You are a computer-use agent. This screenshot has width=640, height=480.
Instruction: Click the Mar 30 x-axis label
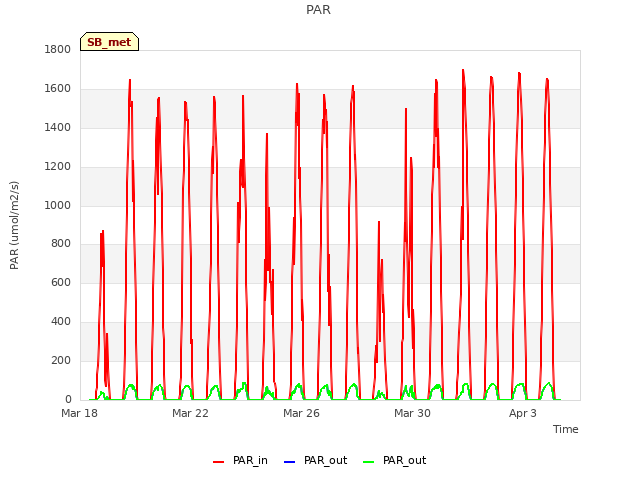pos(412,413)
